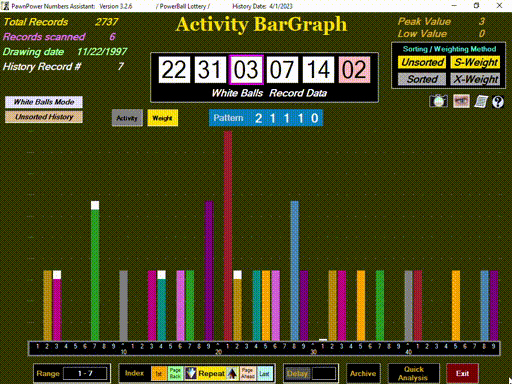This screenshot has width=512, height=384.
Task: Click the Range value field showing 1 - 7
Action: tap(85, 373)
